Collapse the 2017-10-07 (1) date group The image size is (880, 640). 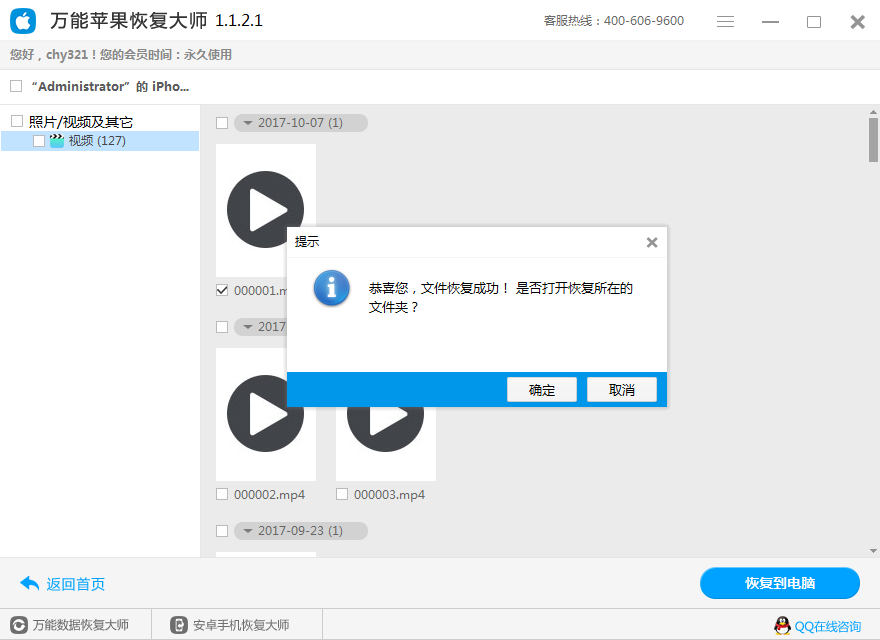(248, 123)
